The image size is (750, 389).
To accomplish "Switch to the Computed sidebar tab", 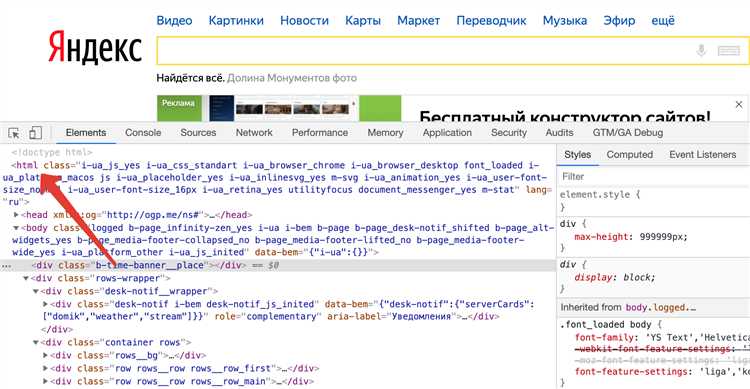I will click(629, 155).
